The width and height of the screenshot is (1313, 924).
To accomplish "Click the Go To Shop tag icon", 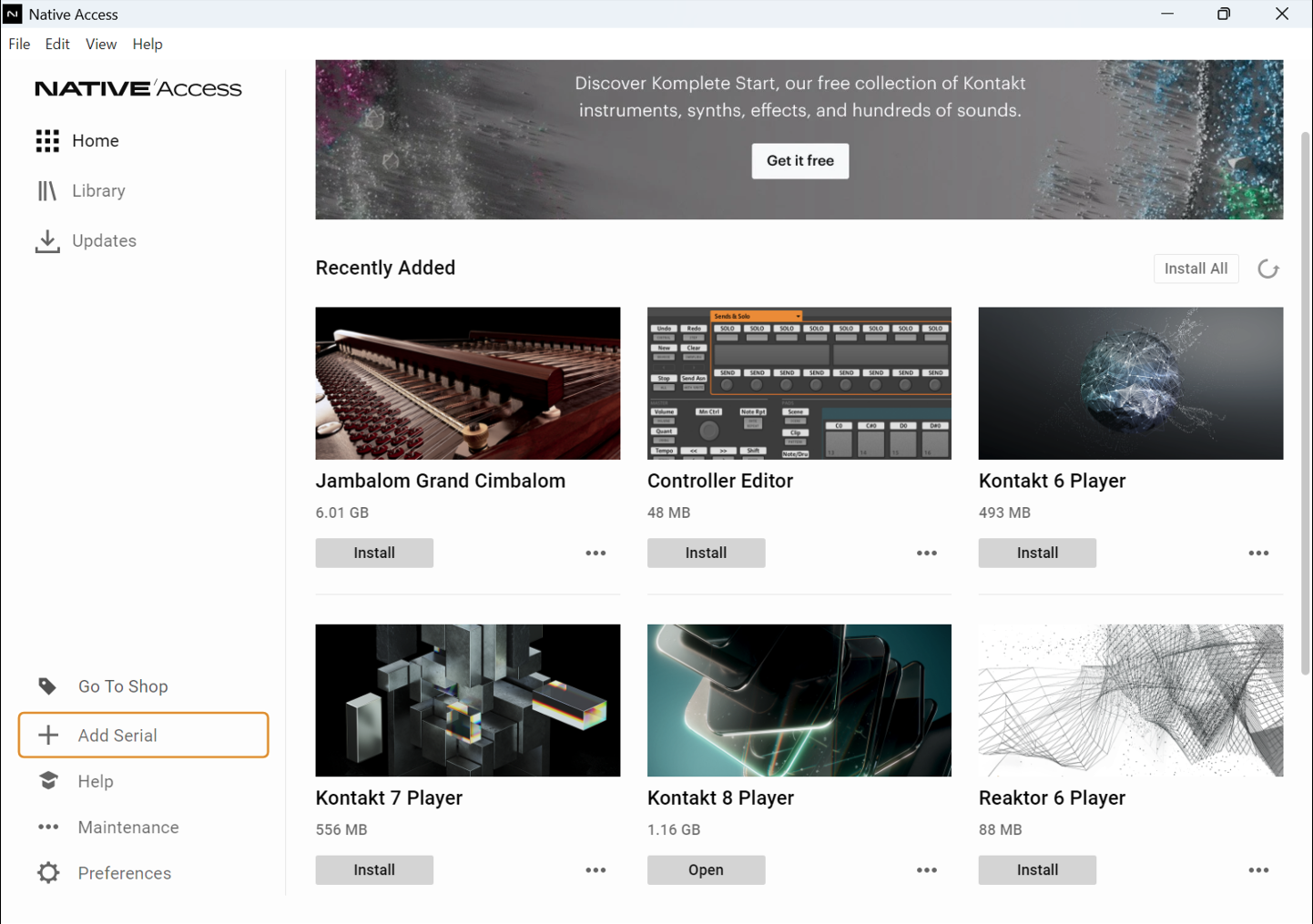I will (47, 685).
